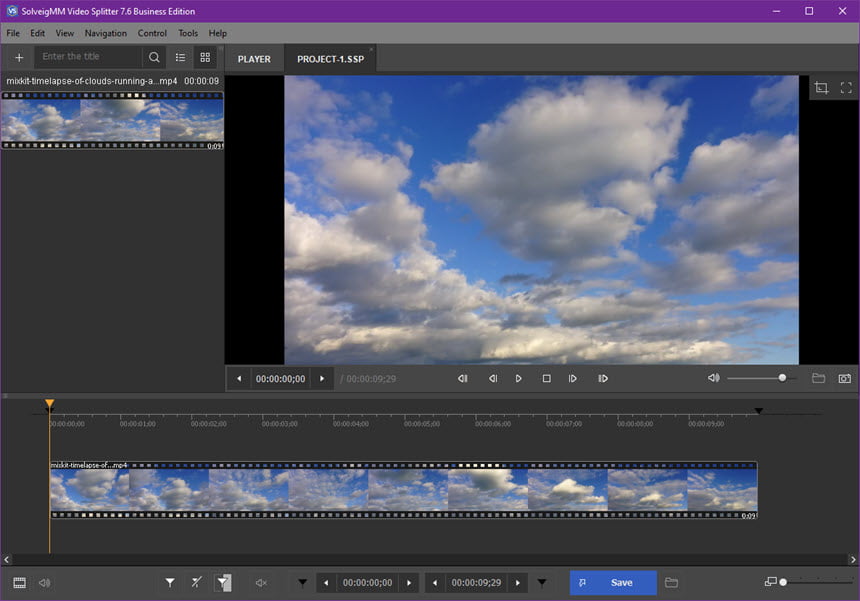Toggle audio silence for the fragment

point(261,583)
